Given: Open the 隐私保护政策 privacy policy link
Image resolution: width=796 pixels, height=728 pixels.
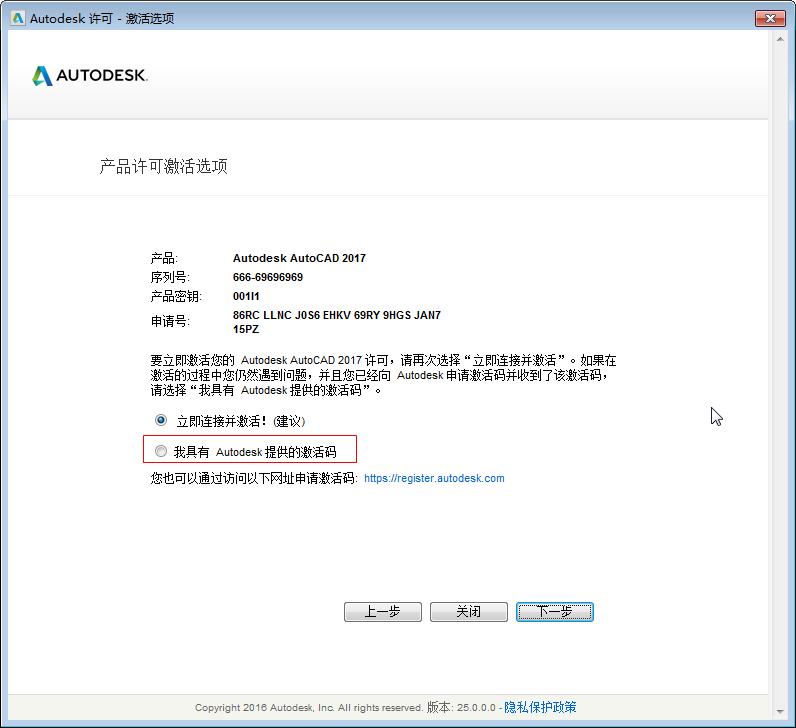Looking at the screenshot, I should click(x=540, y=707).
